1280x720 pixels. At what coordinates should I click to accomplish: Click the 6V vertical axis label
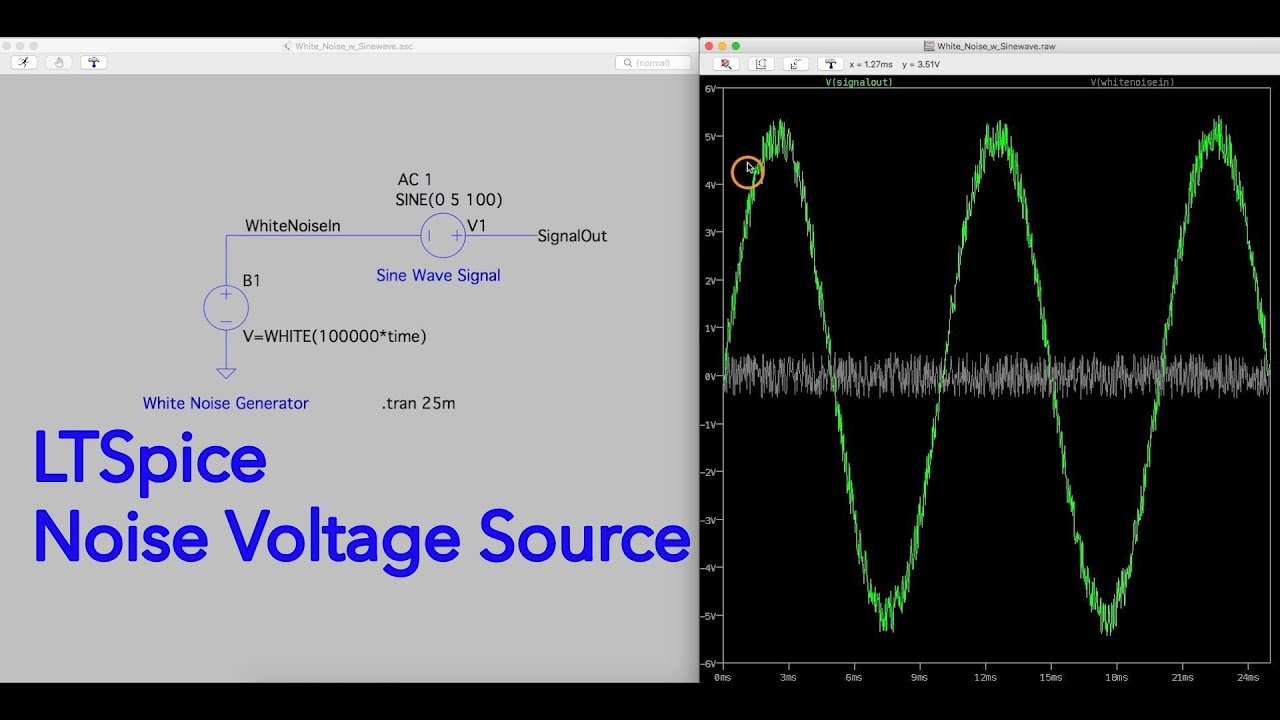tap(711, 89)
